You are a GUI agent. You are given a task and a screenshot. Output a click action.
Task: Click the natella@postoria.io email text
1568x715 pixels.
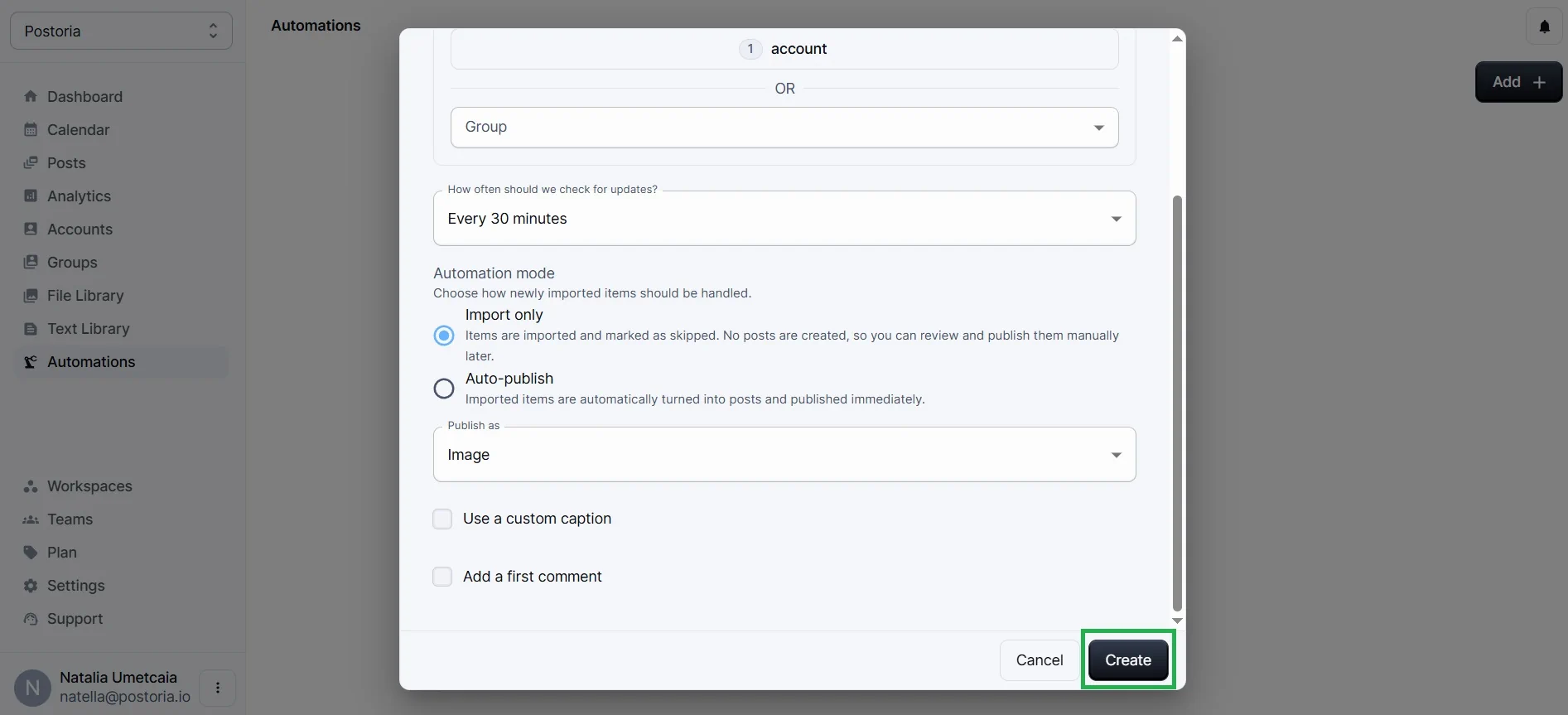point(125,697)
